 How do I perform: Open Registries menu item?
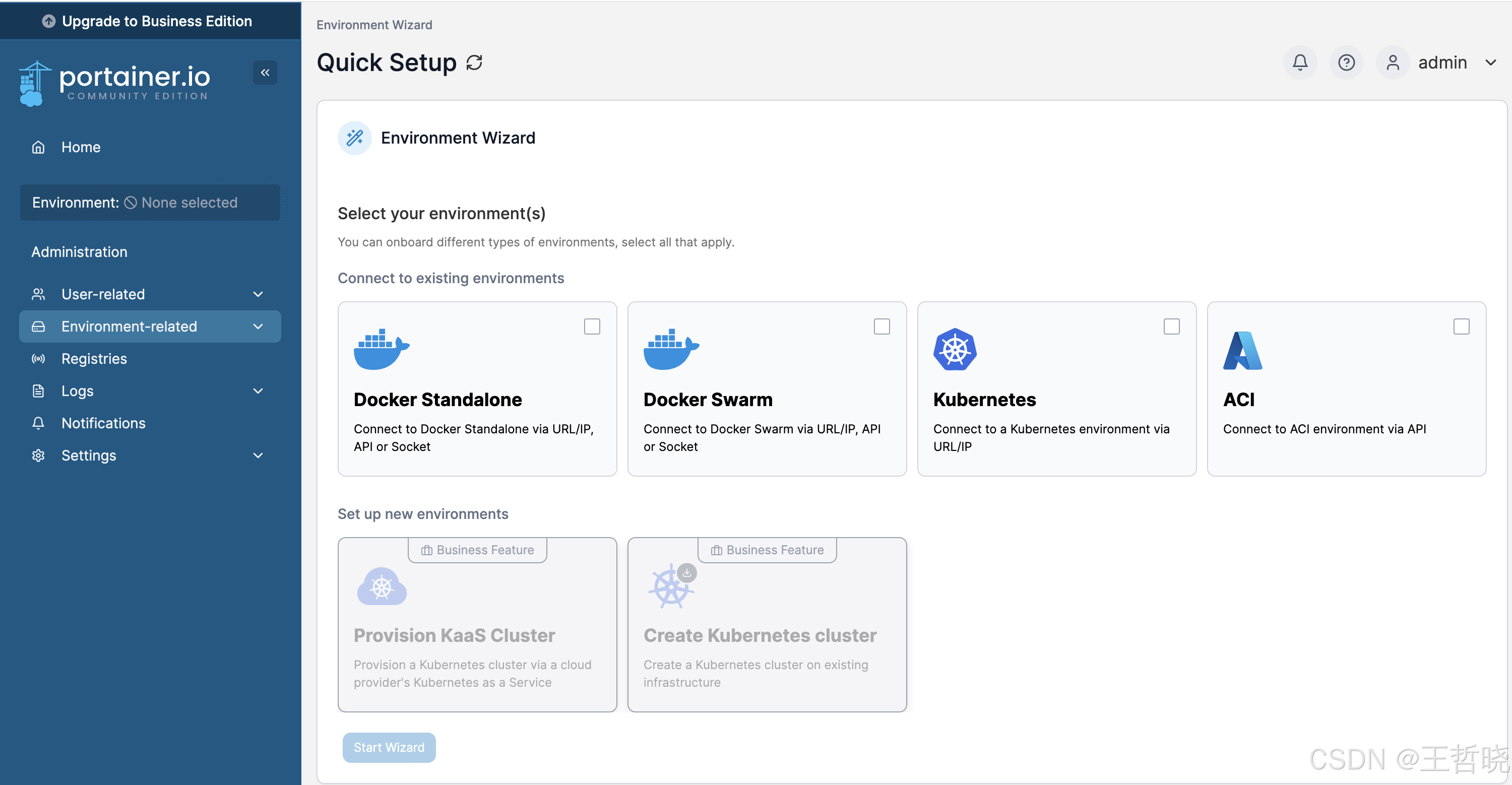150,358
